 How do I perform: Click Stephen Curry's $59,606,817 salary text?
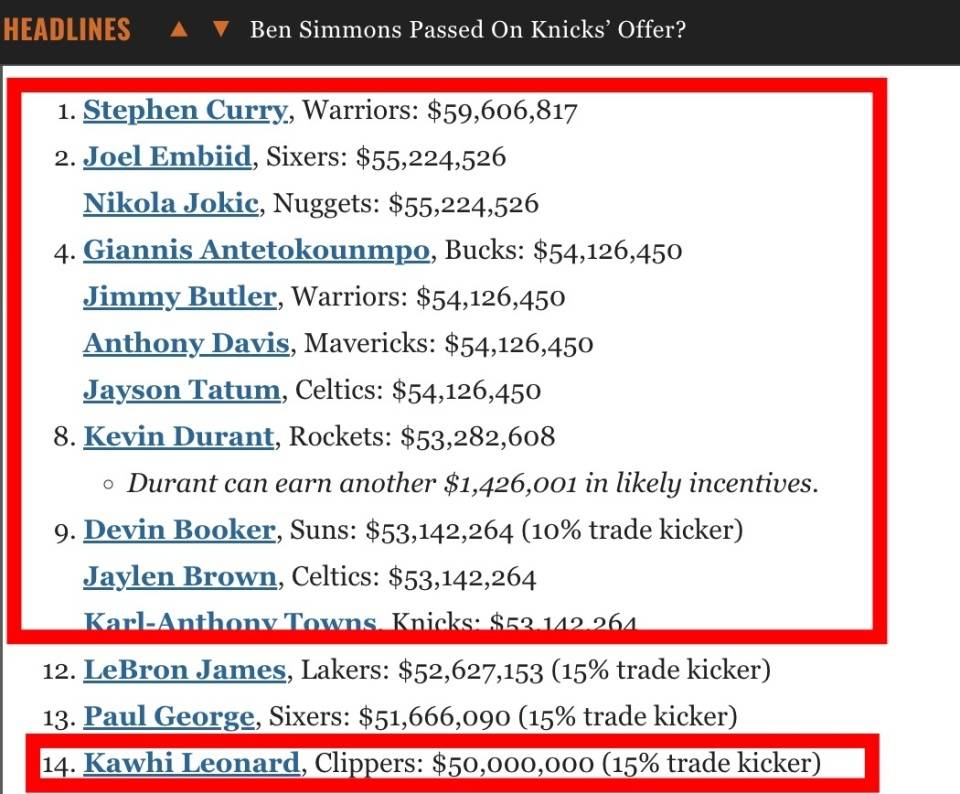[x=502, y=110]
